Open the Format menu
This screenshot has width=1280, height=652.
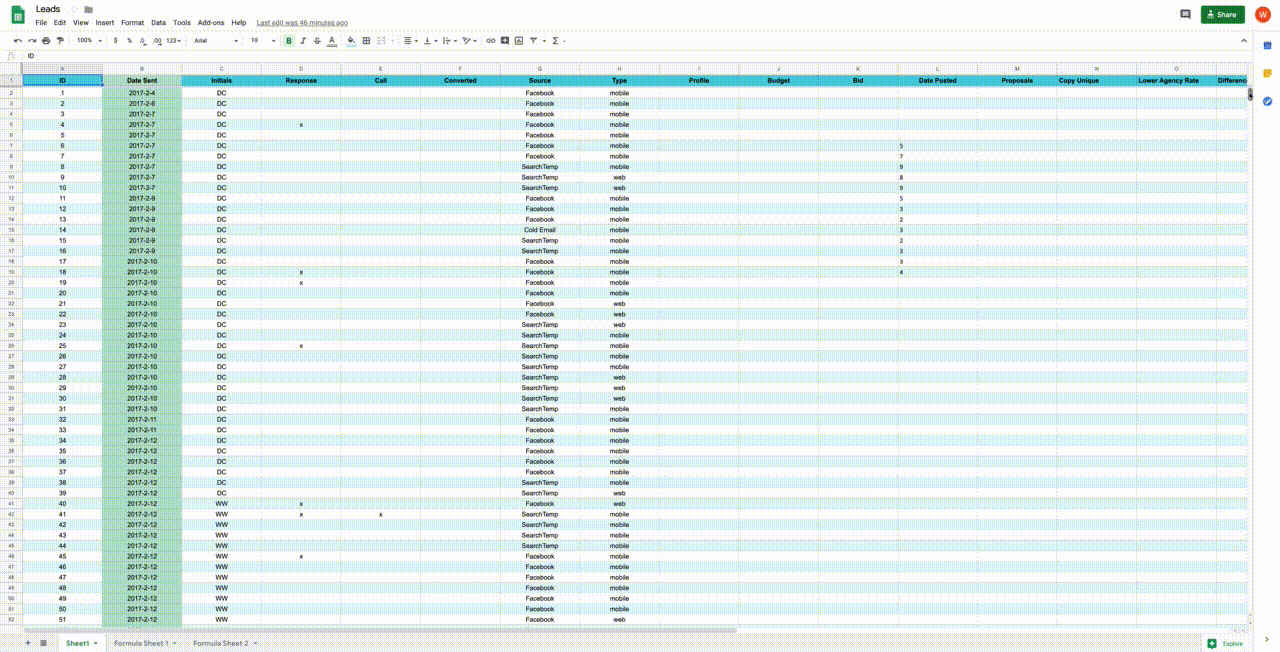pos(132,22)
